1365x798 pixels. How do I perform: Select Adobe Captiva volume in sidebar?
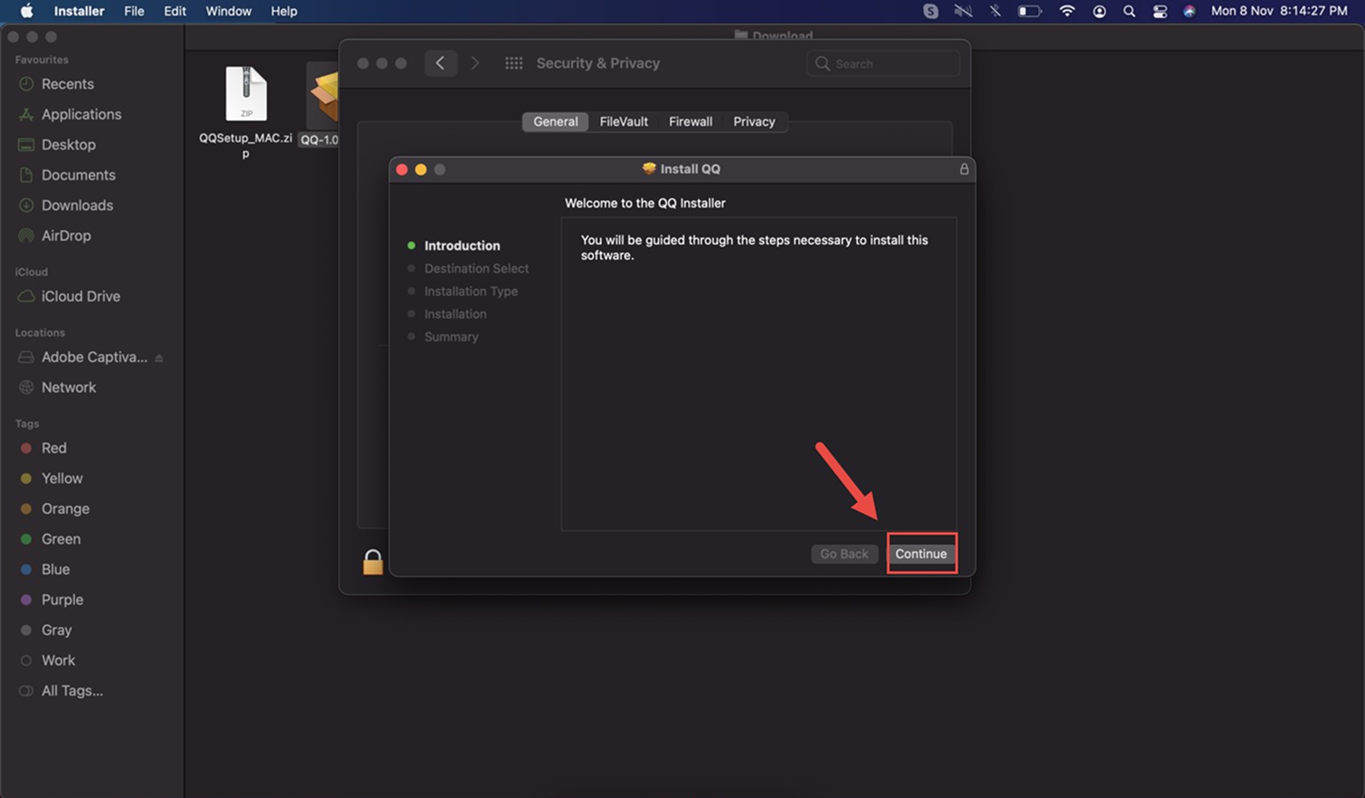pyautogui.click(x=94, y=357)
